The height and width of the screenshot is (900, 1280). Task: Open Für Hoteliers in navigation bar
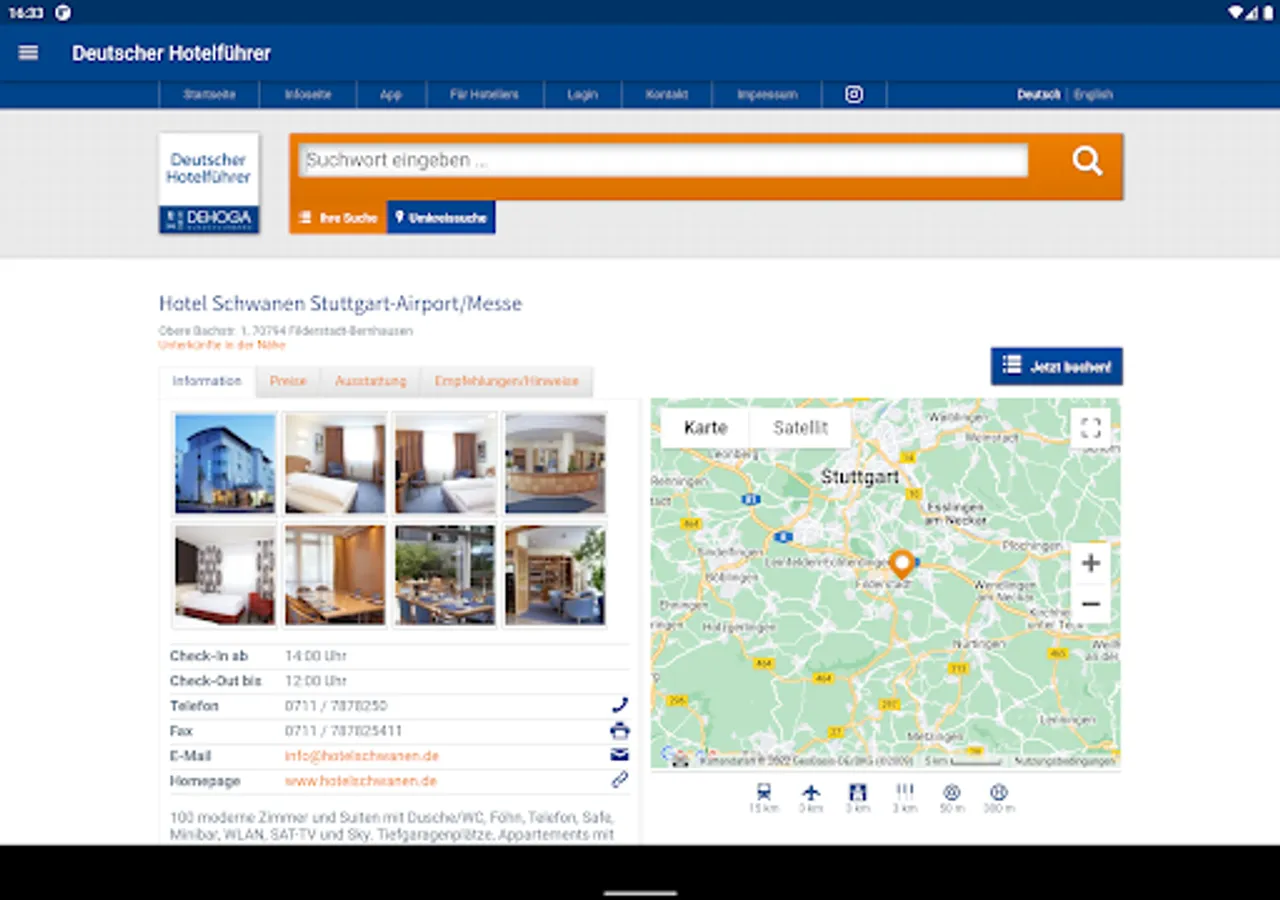pos(485,95)
